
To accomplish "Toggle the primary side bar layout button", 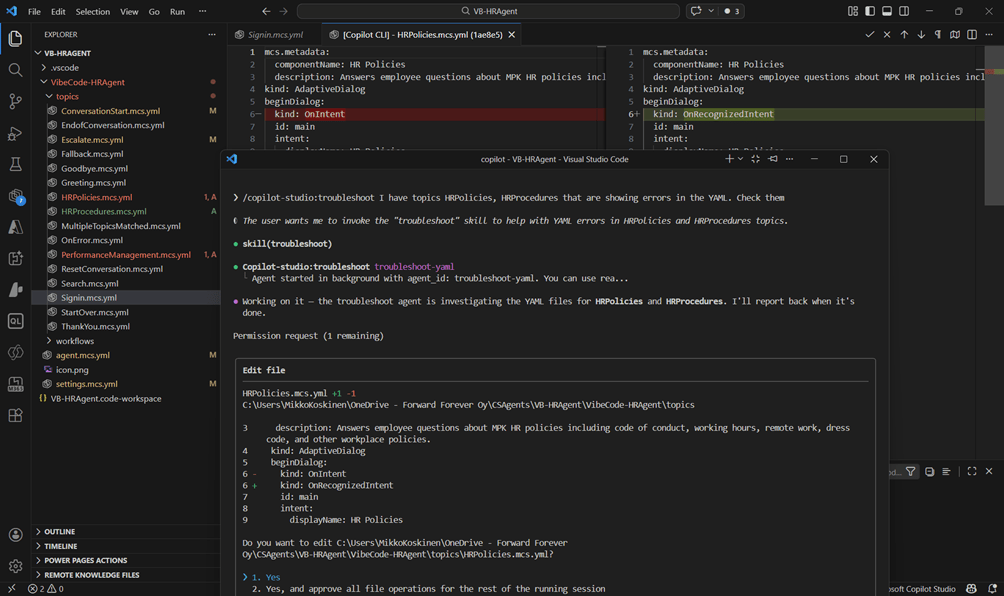I will tap(870, 11).
